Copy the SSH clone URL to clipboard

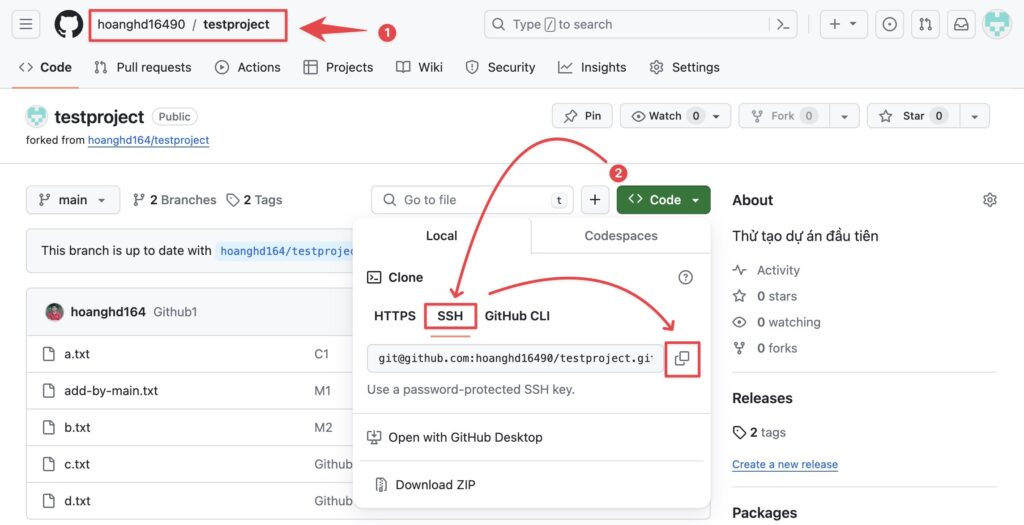(682, 358)
